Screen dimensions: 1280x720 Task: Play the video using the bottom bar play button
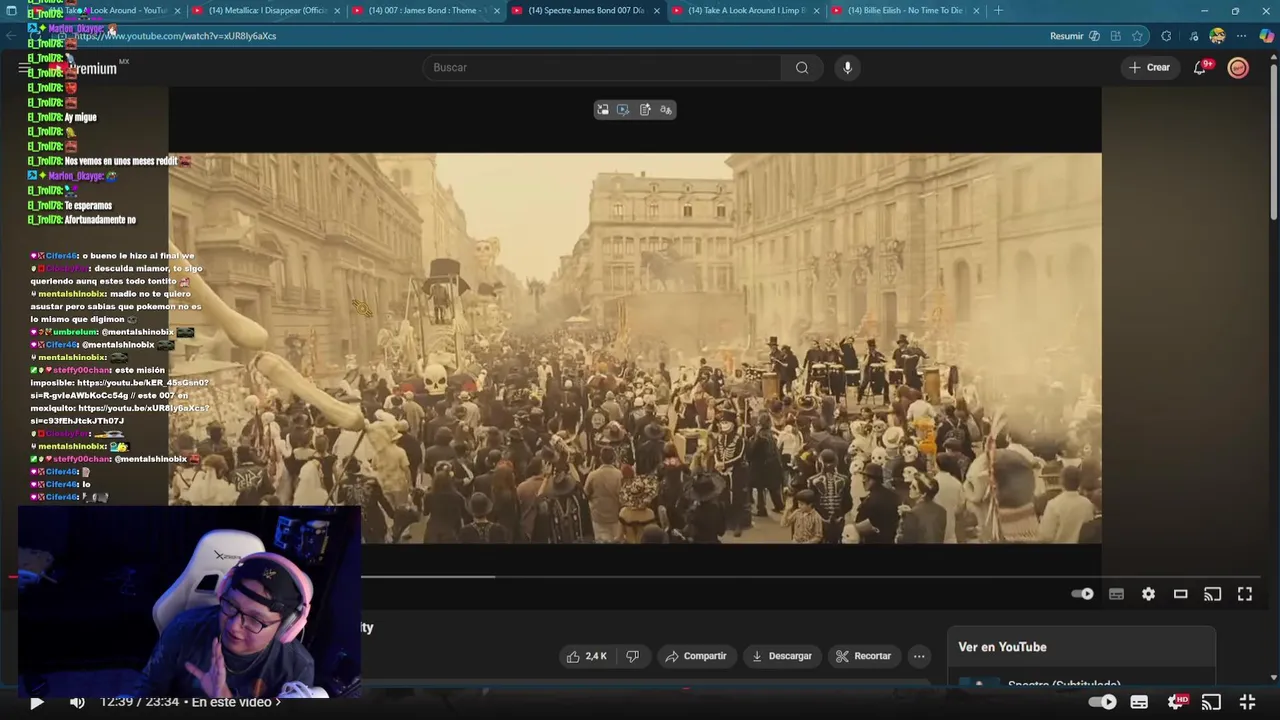pos(36,702)
